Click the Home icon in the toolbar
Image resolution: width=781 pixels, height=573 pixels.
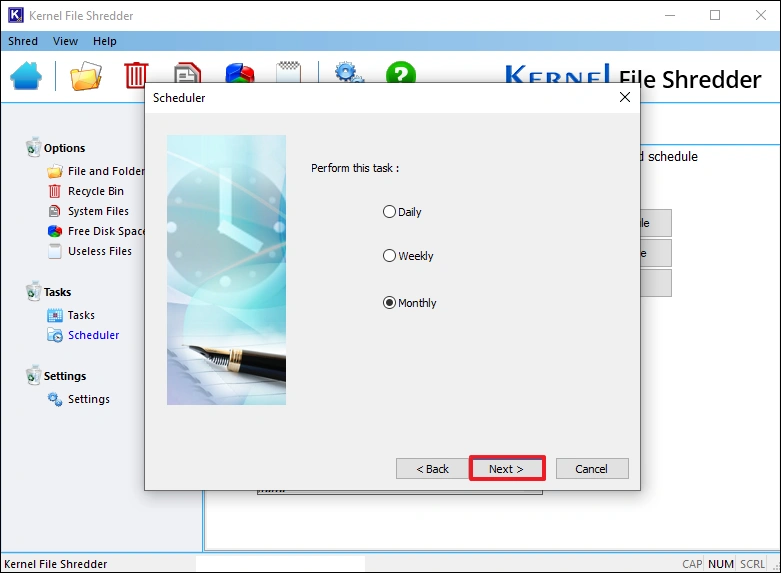(x=26, y=76)
